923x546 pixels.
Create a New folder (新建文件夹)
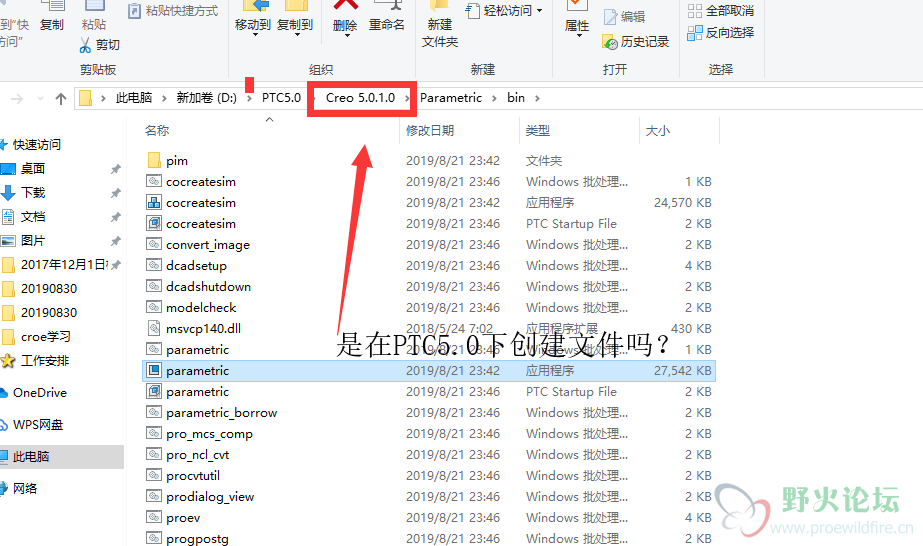click(x=440, y=25)
